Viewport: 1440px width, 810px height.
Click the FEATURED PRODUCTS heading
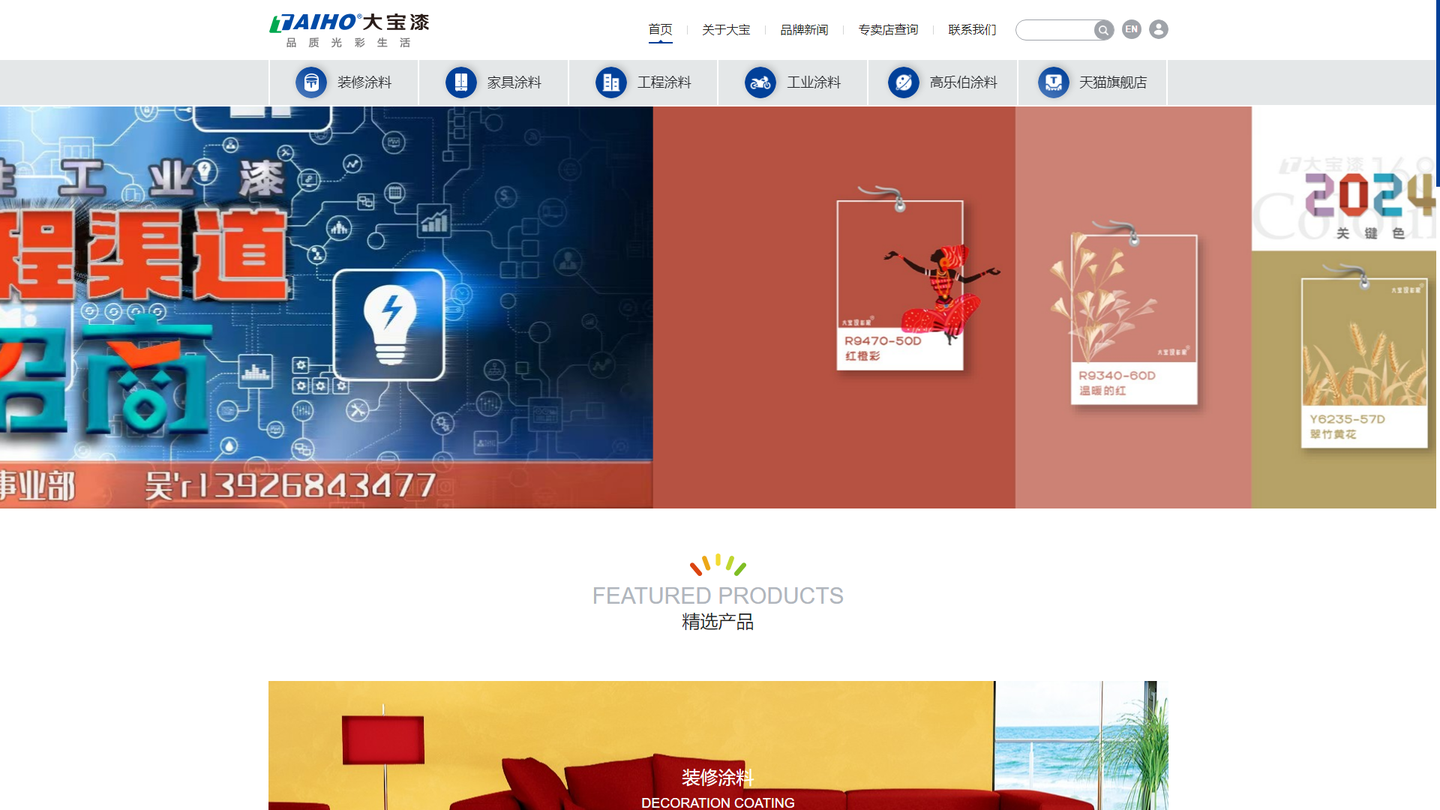click(x=718, y=596)
